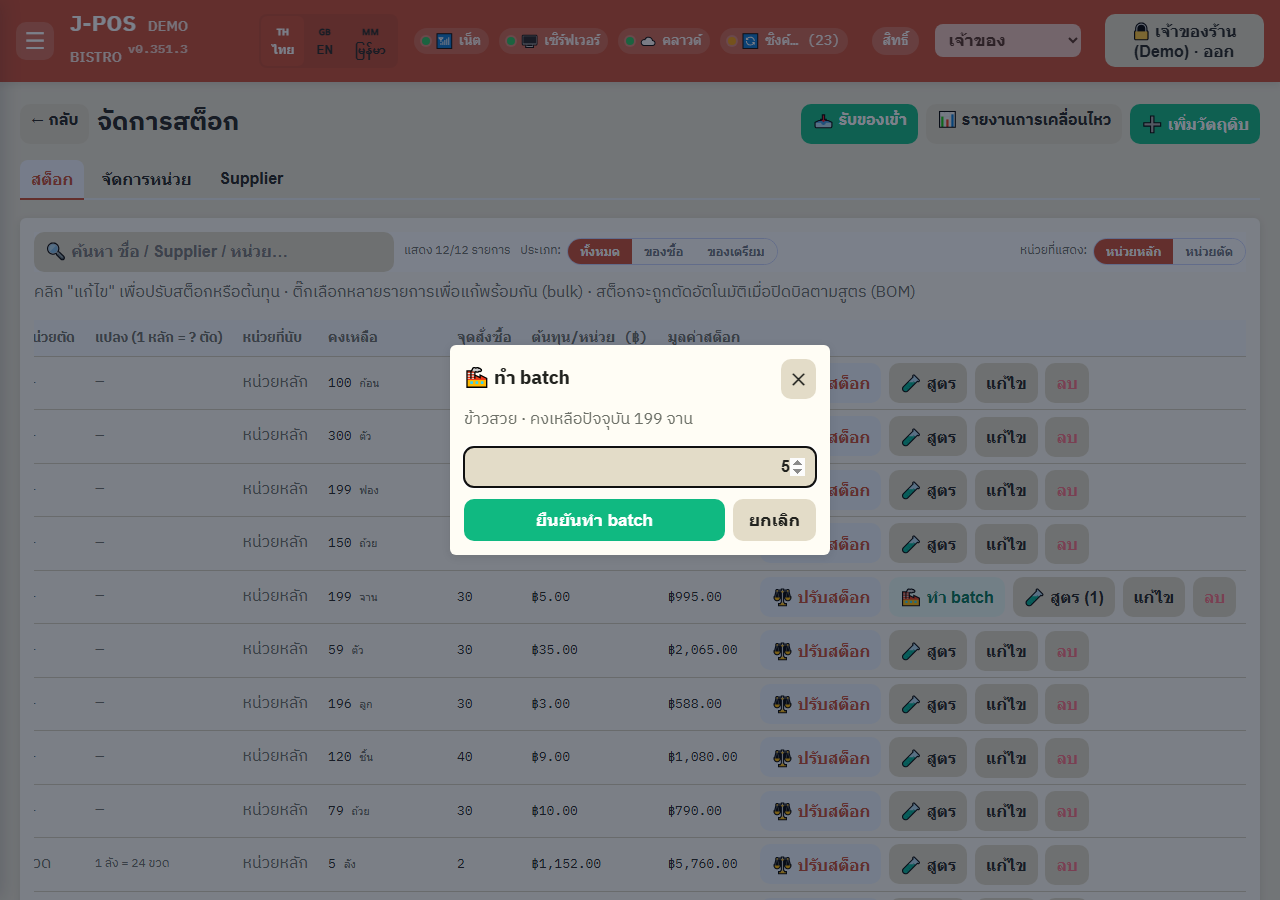Click ปรับสต็อก for the 5 ลัง row
The image size is (1280, 900).
[821, 865]
